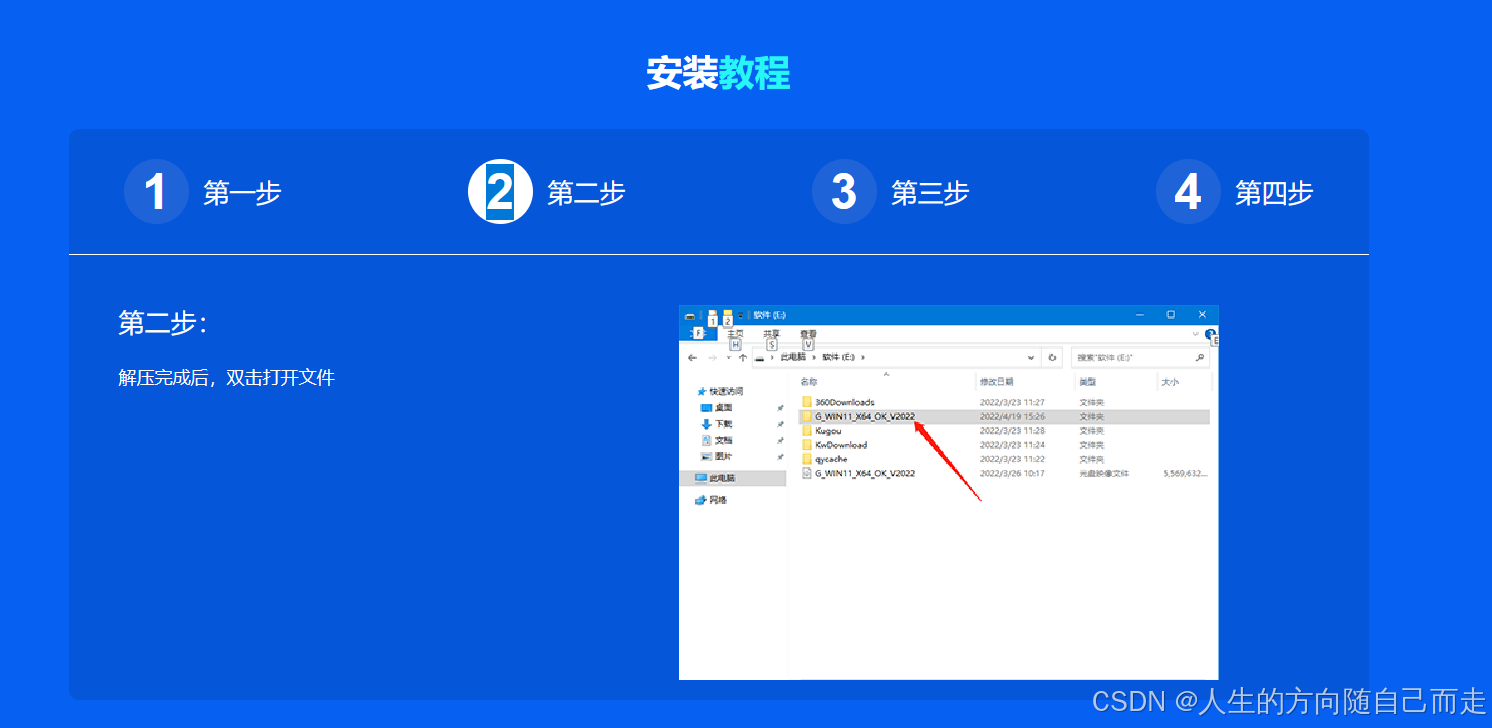Viewport: 1492px width, 728px height.
Task: Click the 360Downloads folder icon
Action: tap(807, 402)
